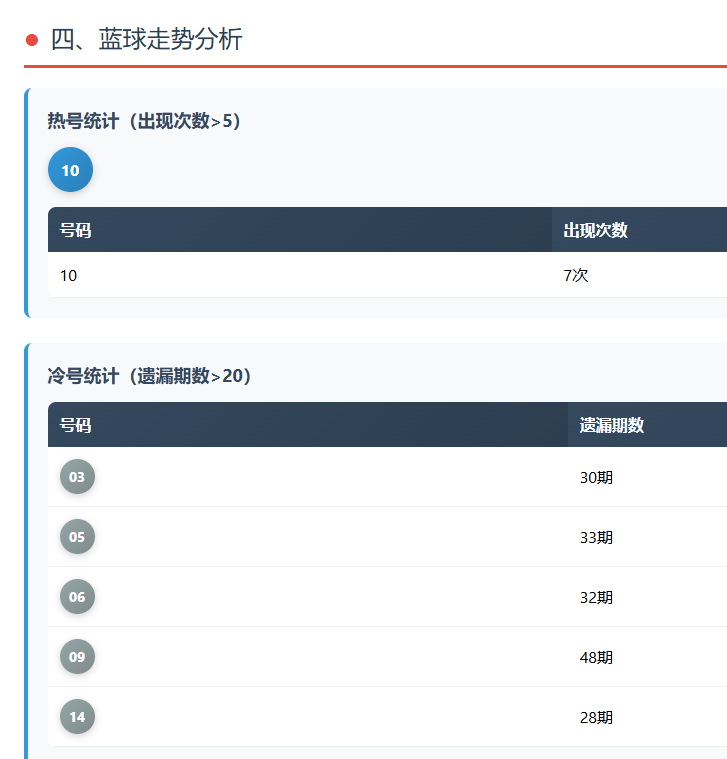Select the gray 14 number ball

[x=77, y=717]
